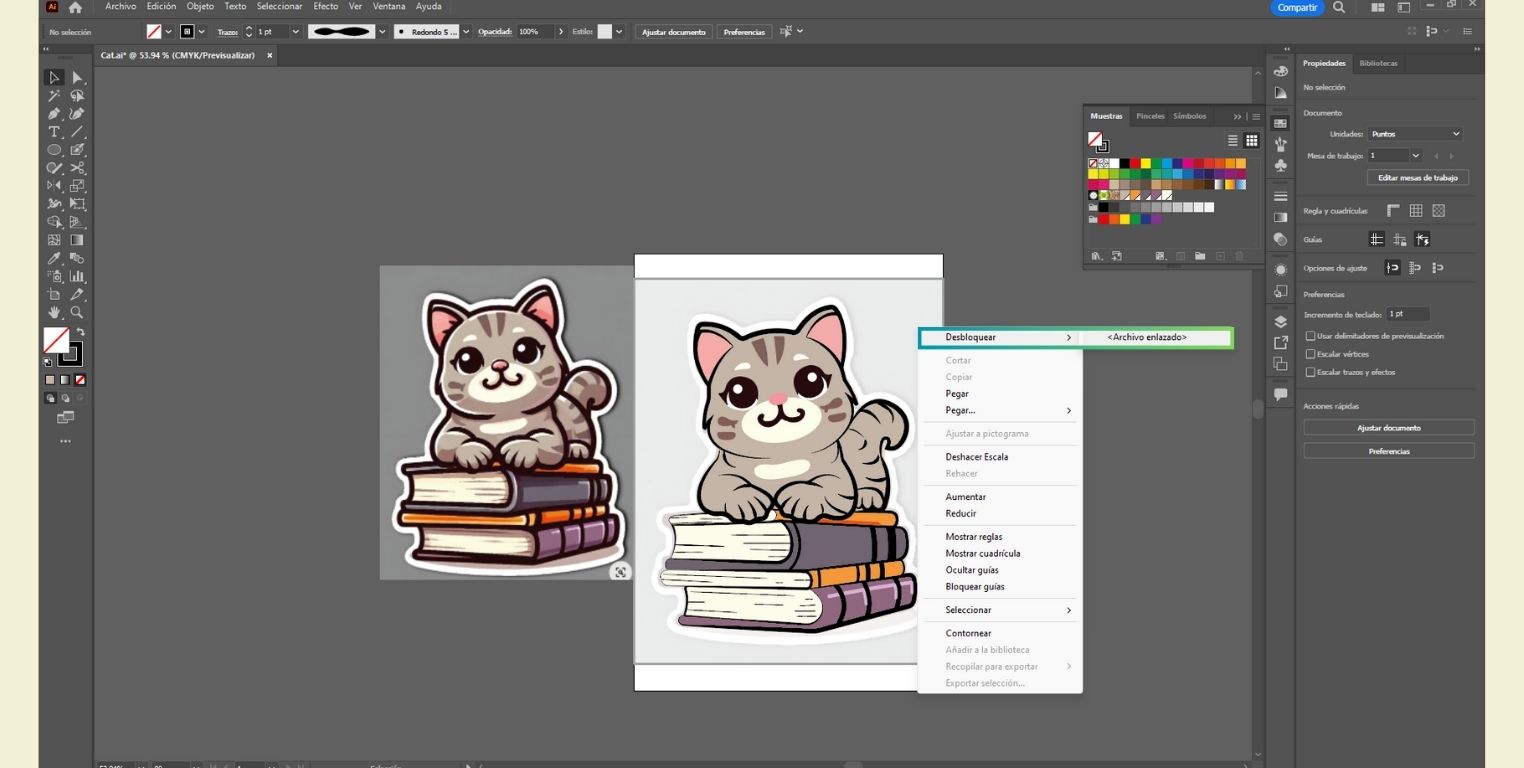Viewport: 1524px width, 768px height.
Task: Open the Edit Toolbar three-dots button
Action: tap(66, 441)
